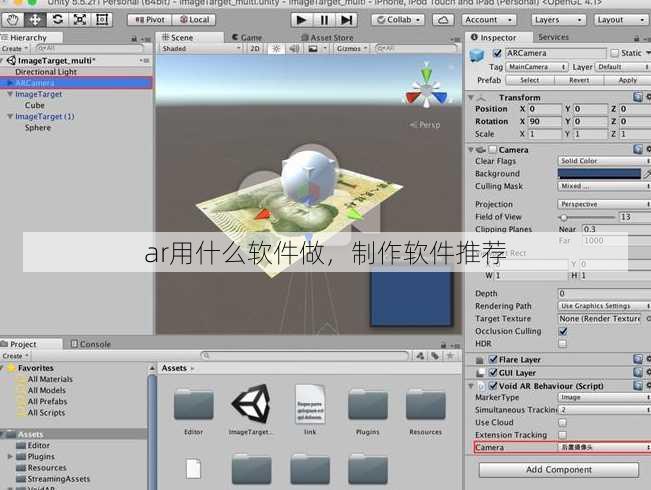
Task: Switch to the Services tab
Action: coord(553,37)
